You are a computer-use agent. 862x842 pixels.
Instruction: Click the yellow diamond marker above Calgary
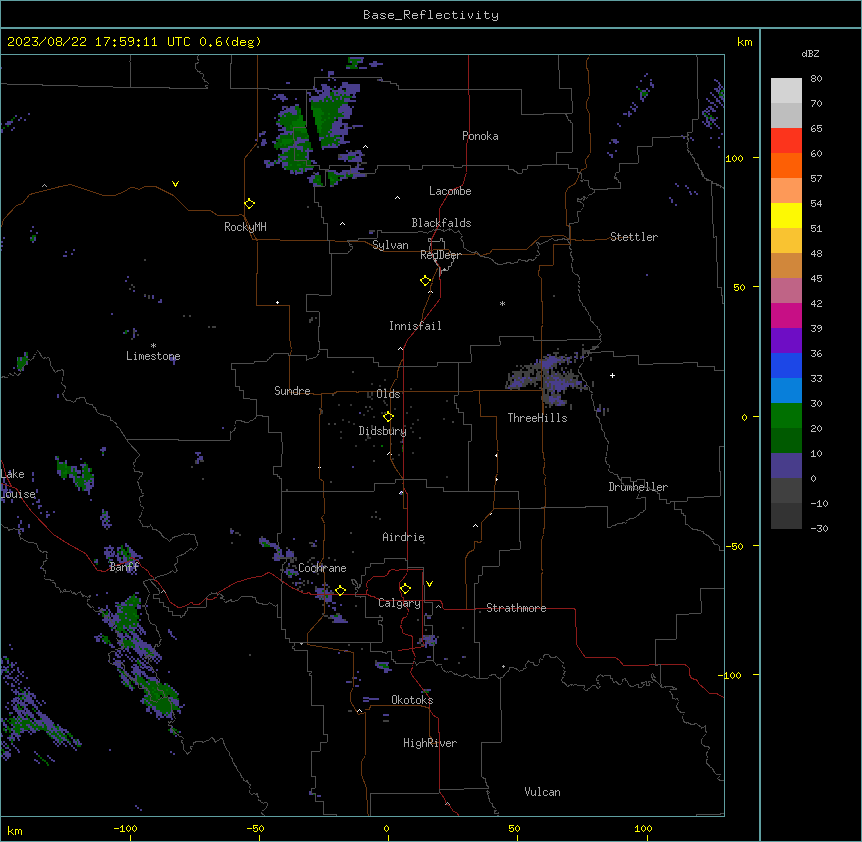tap(405, 589)
